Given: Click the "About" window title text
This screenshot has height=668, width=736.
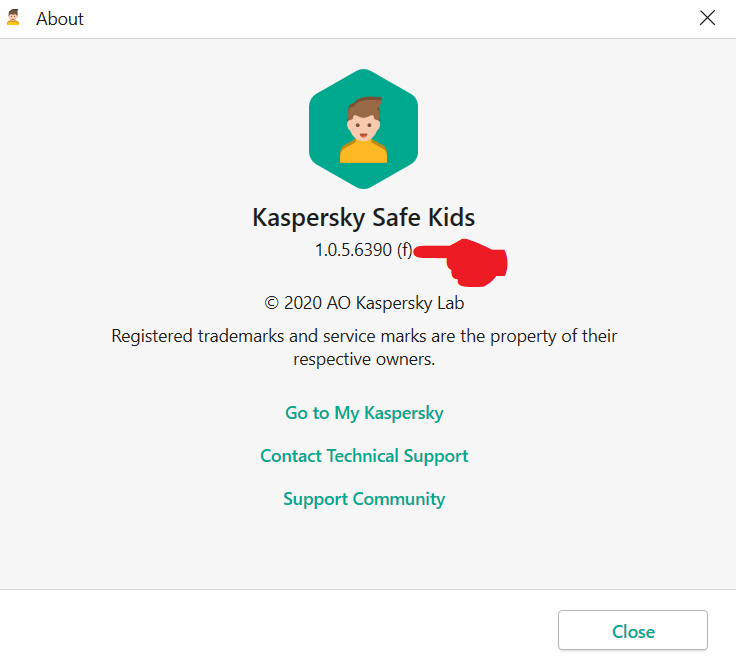Looking at the screenshot, I should pos(60,19).
